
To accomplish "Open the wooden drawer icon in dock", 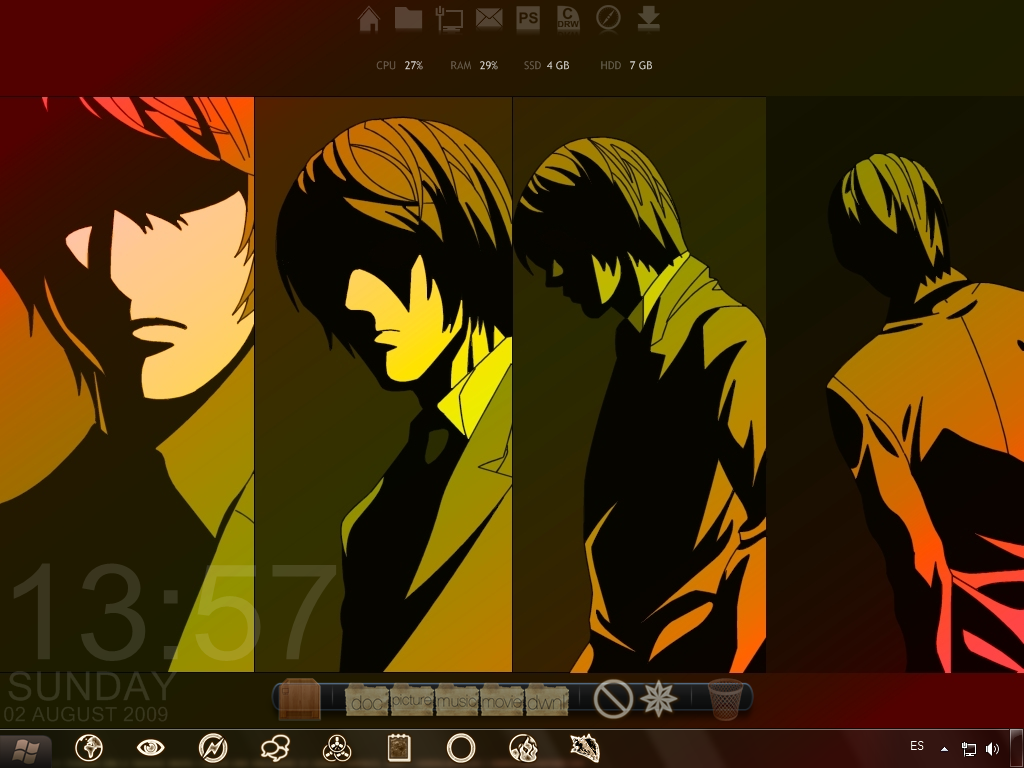I will coord(300,699).
